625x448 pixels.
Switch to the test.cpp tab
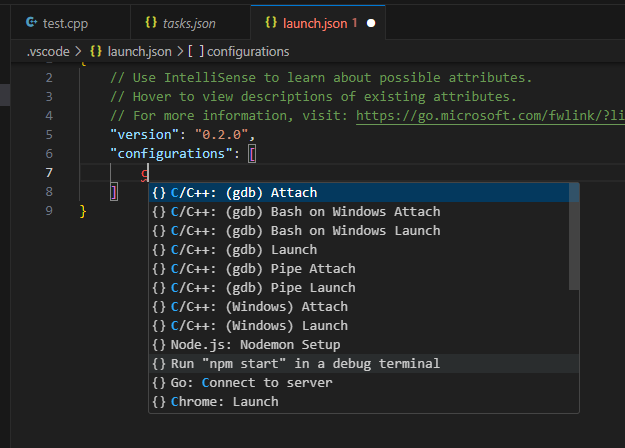pyautogui.click(x=62, y=22)
